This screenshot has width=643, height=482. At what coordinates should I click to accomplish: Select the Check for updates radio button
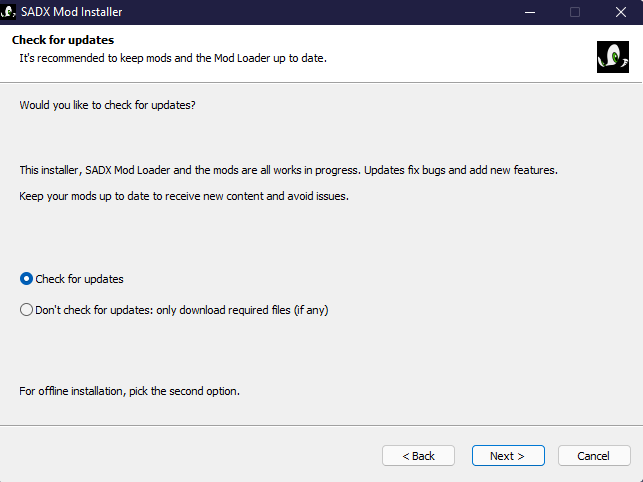coord(27,279)
